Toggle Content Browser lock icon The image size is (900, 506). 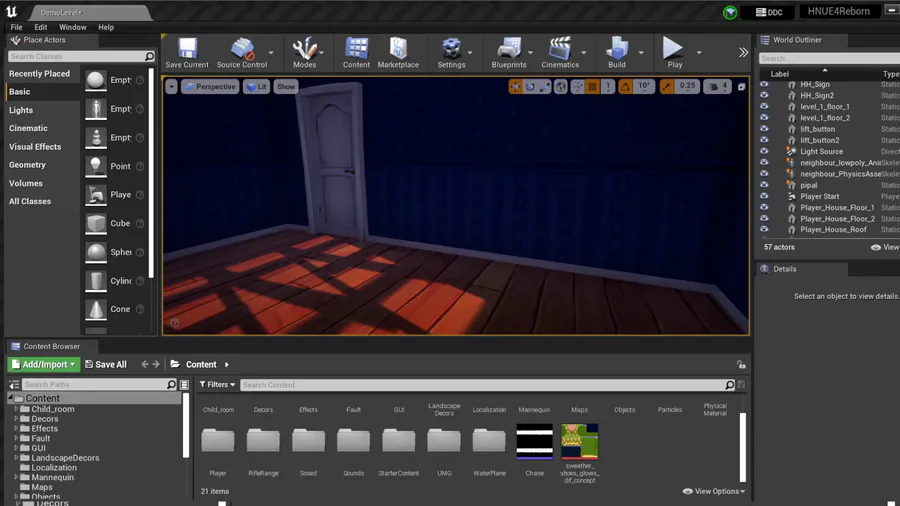point(741,364)
